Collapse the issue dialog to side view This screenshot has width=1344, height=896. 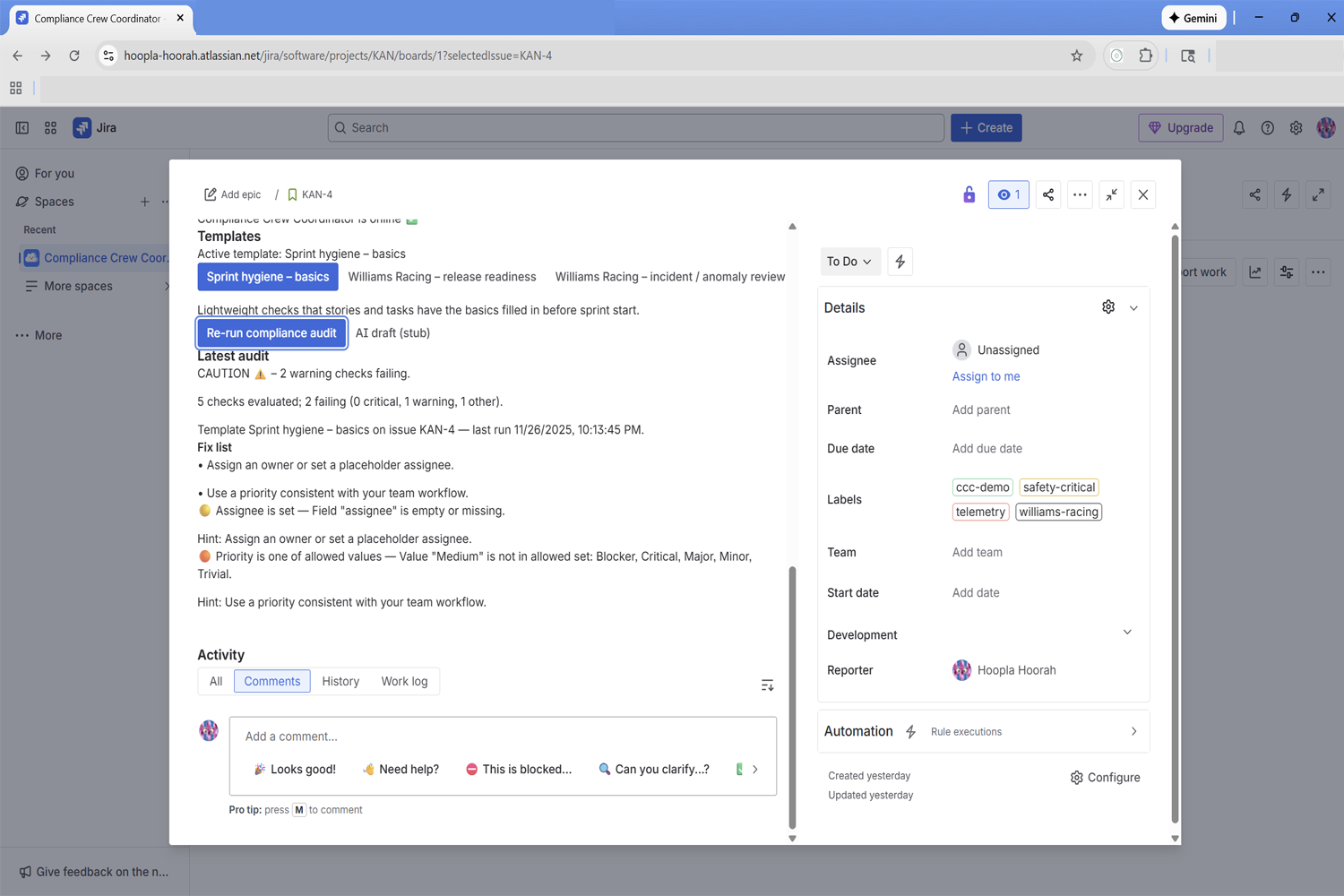[x=1111, y=194]
